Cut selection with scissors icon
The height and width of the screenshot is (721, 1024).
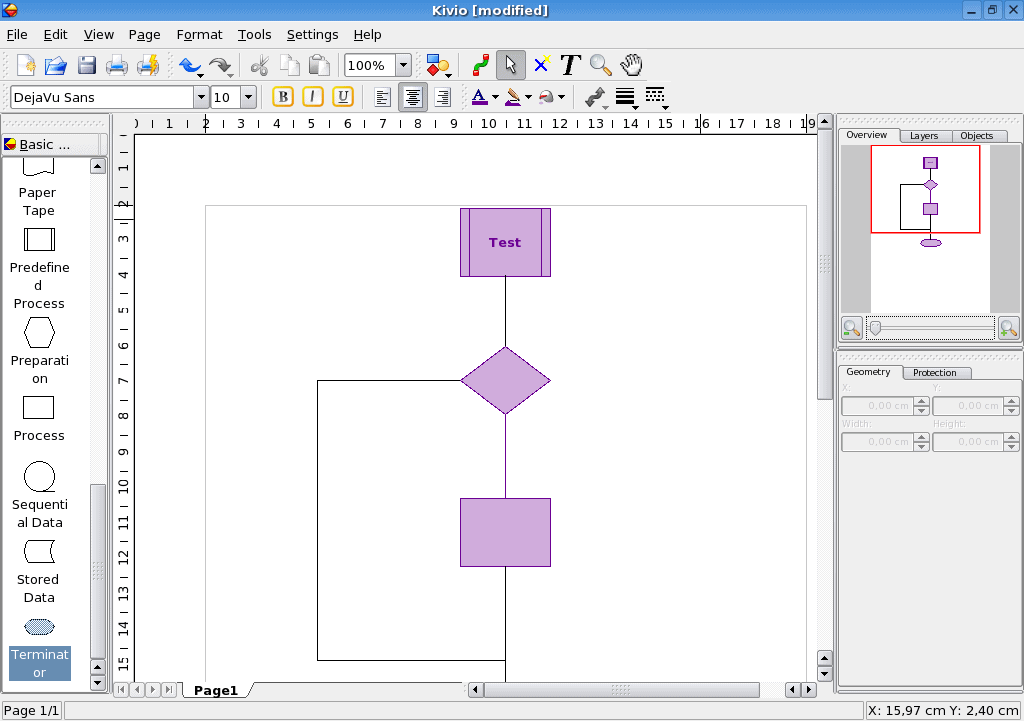260,65
